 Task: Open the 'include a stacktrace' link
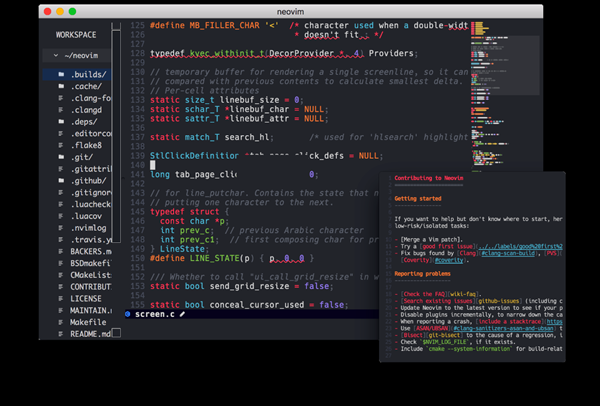click(508, 321)
